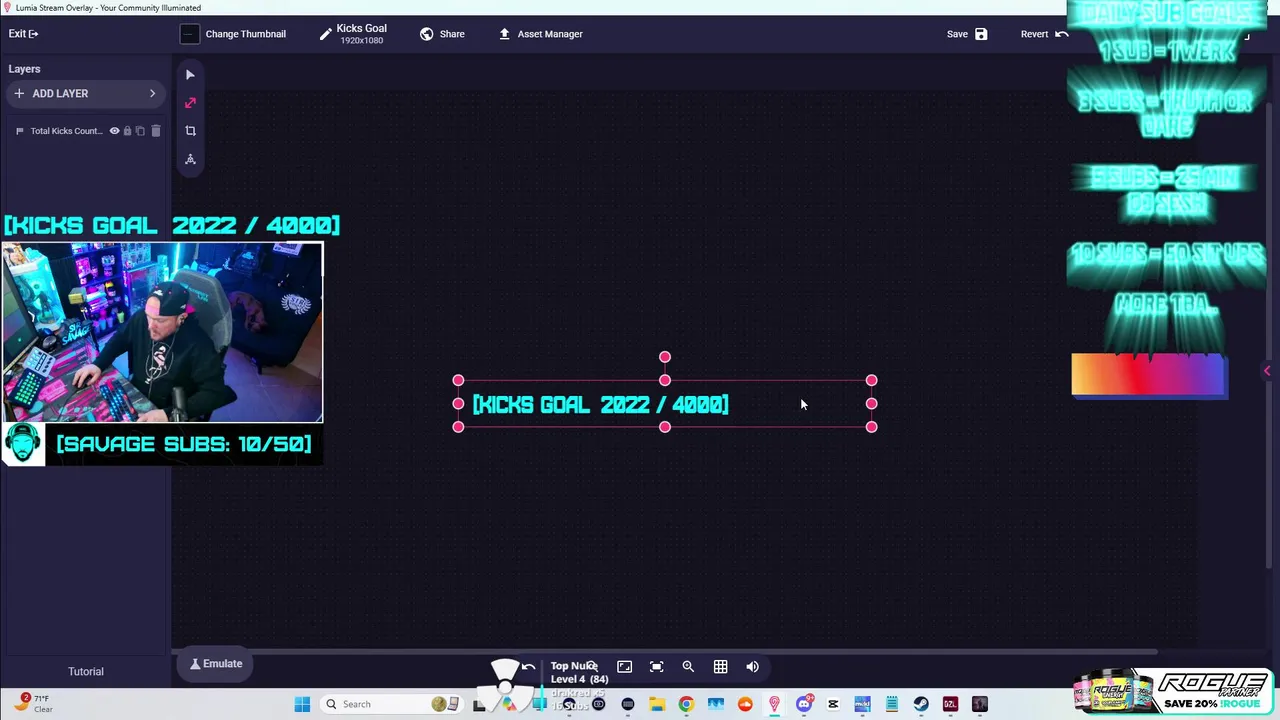Open CapCut from taskbar

point(833,704)
